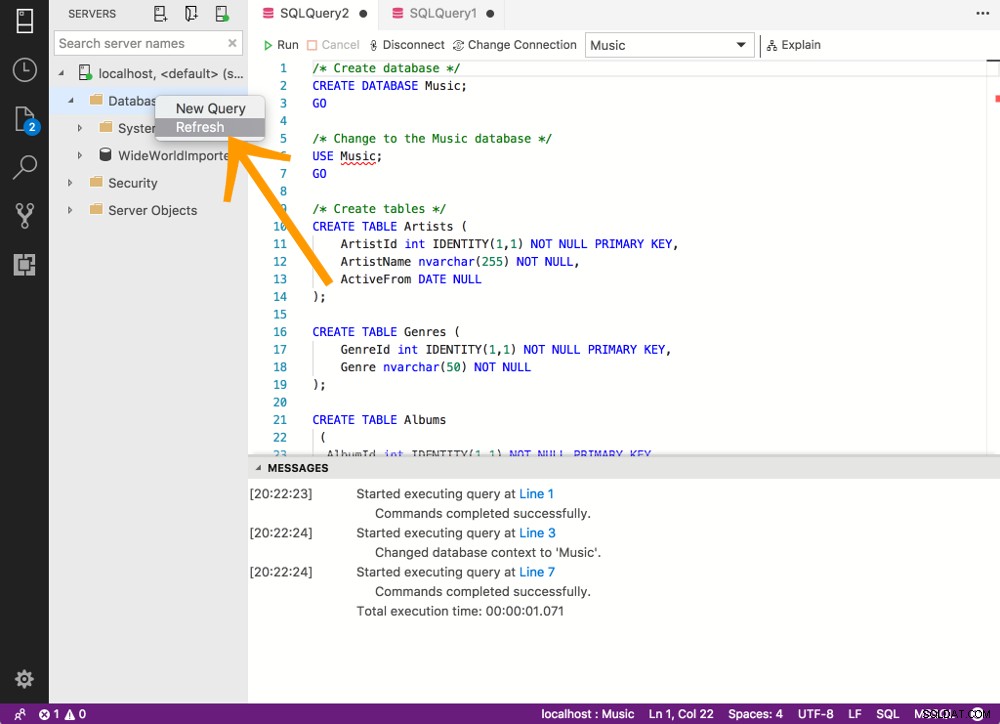Clear the server search box with the X
This screenshot has height=724, width=1000.
(x=232, y=43)
